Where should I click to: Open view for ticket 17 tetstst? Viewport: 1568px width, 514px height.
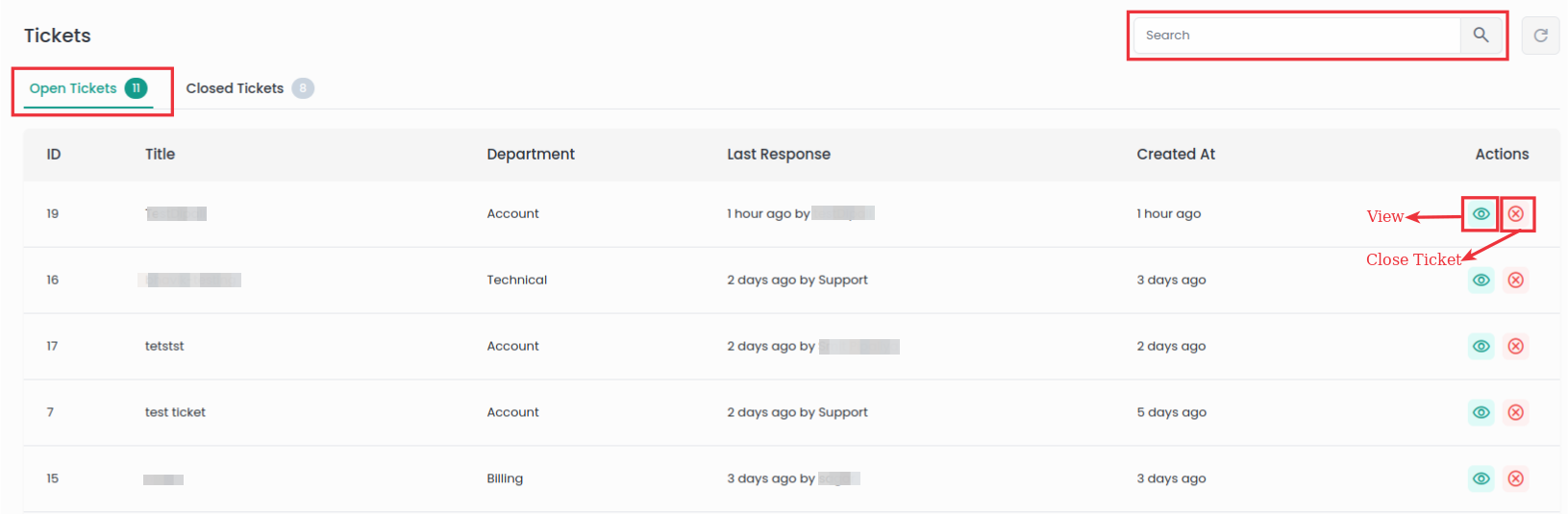tap(1481, 347)
